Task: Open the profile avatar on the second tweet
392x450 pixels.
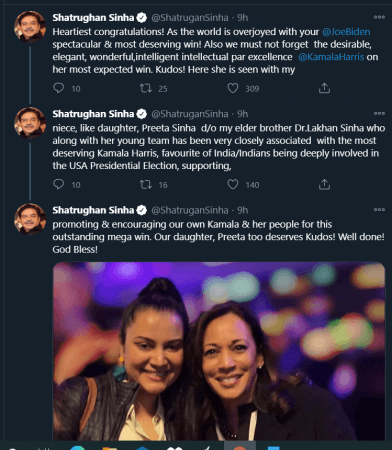Action: pos(30,123)
